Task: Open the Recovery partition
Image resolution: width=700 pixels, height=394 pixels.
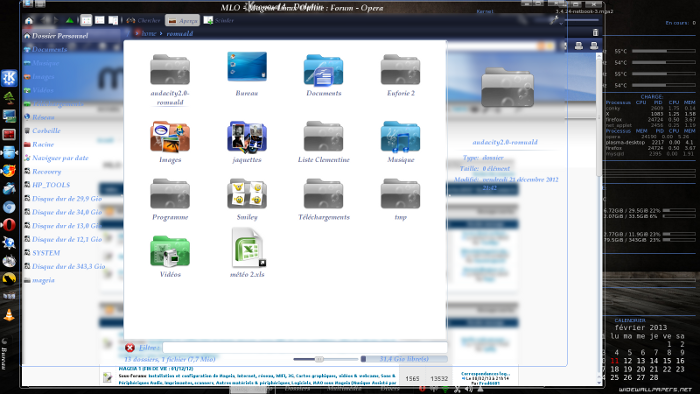Action: pyautogui.click(x=46, y=171)
